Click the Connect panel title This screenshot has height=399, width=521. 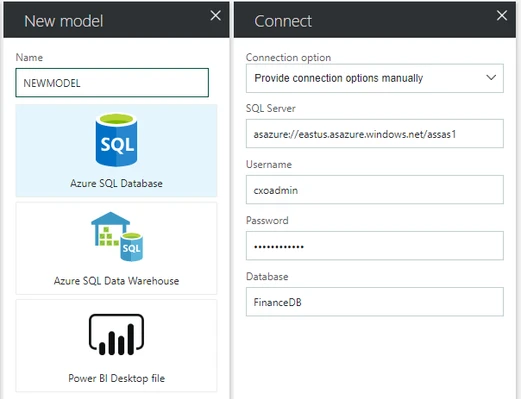(x=283, y=21)
